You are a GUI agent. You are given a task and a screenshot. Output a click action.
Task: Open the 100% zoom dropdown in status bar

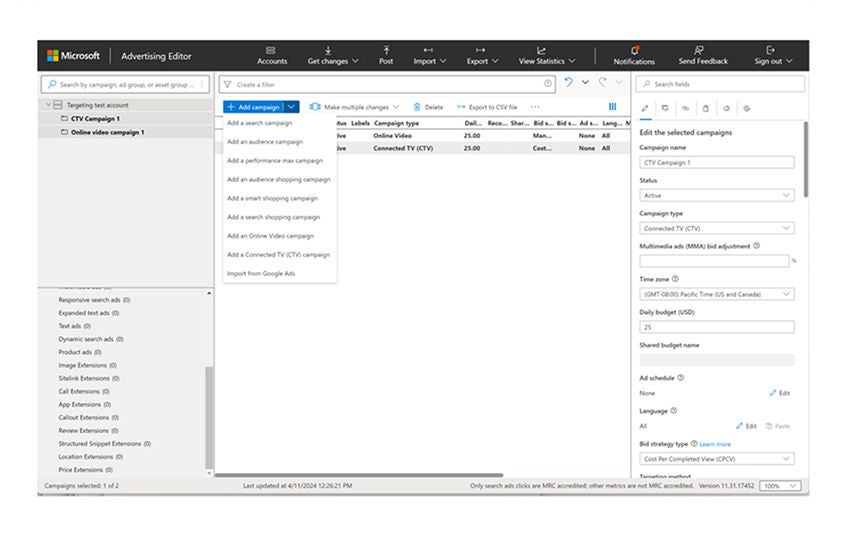click(x=779, y=486)
